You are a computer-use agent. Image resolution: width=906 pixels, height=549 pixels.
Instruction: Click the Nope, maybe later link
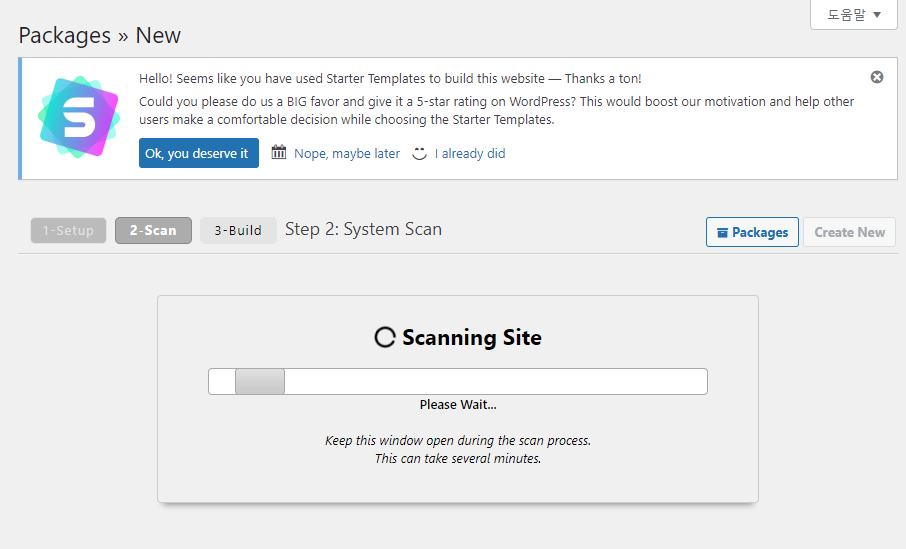(347, 154)
